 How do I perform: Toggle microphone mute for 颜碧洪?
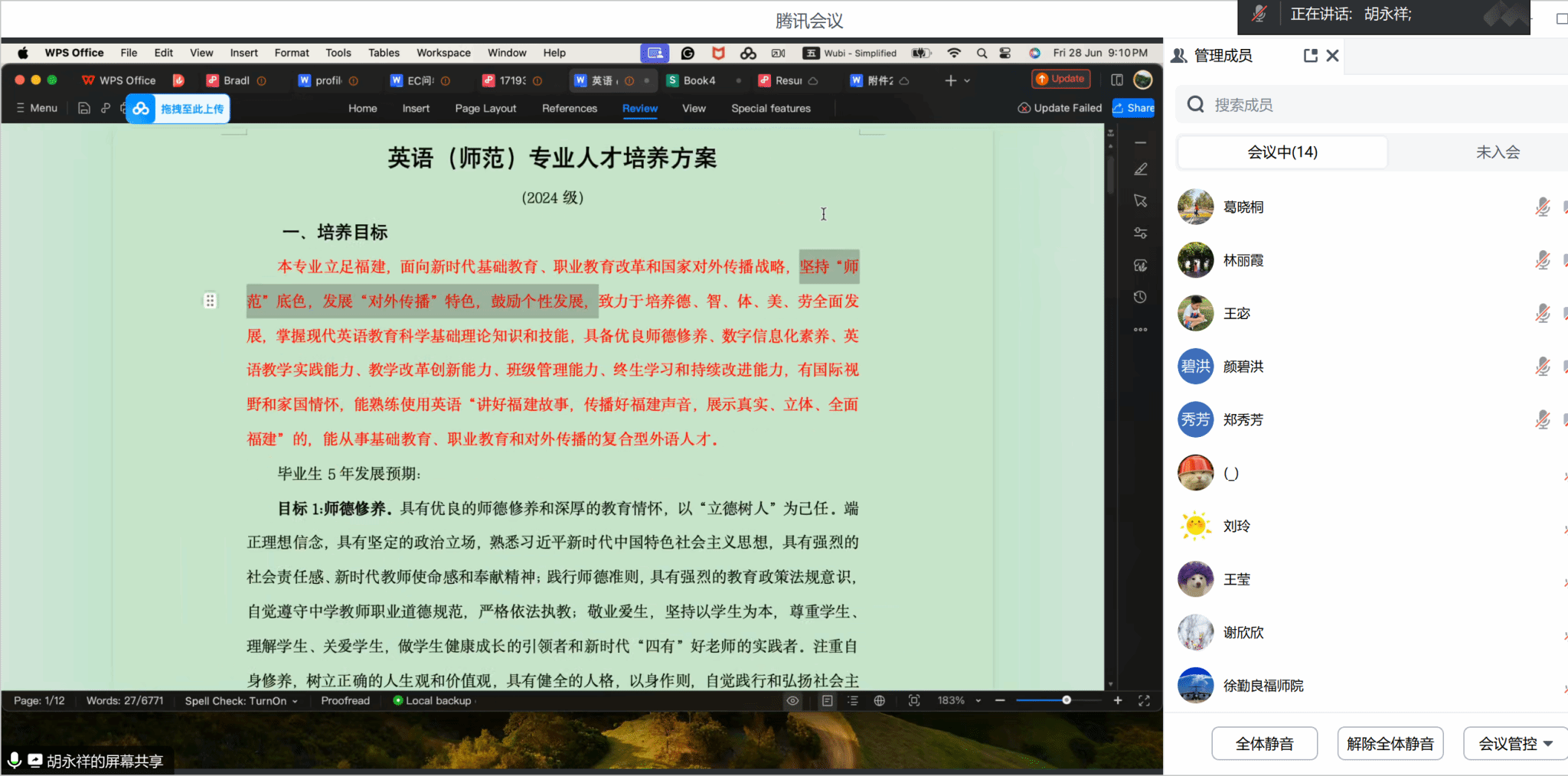click(x=1542, y=367)
